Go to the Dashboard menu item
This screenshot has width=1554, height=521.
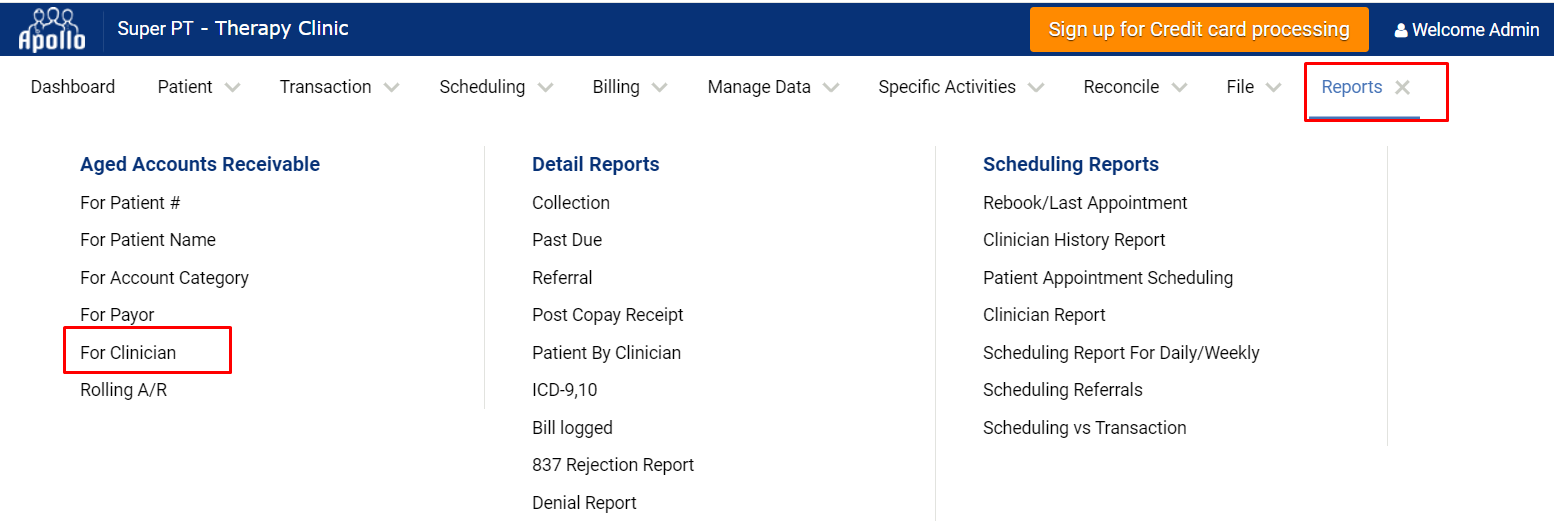click(x=73, y=87)
